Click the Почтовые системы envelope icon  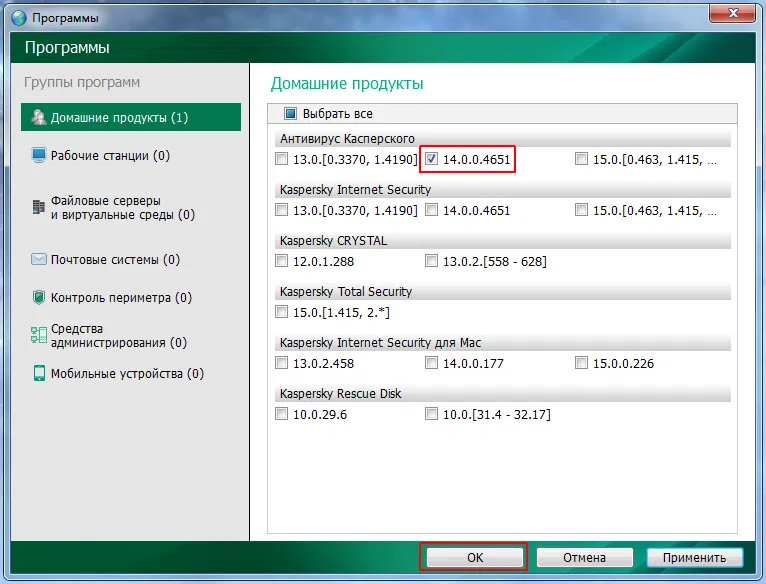[x=39, y=259]
